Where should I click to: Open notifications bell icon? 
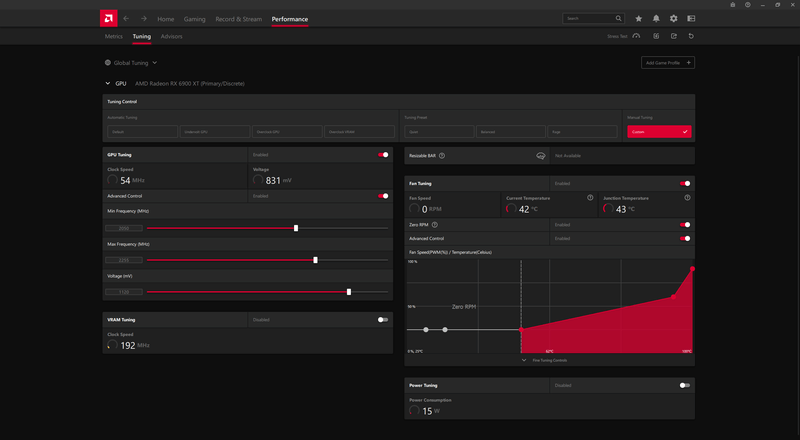tap(656, 18)
